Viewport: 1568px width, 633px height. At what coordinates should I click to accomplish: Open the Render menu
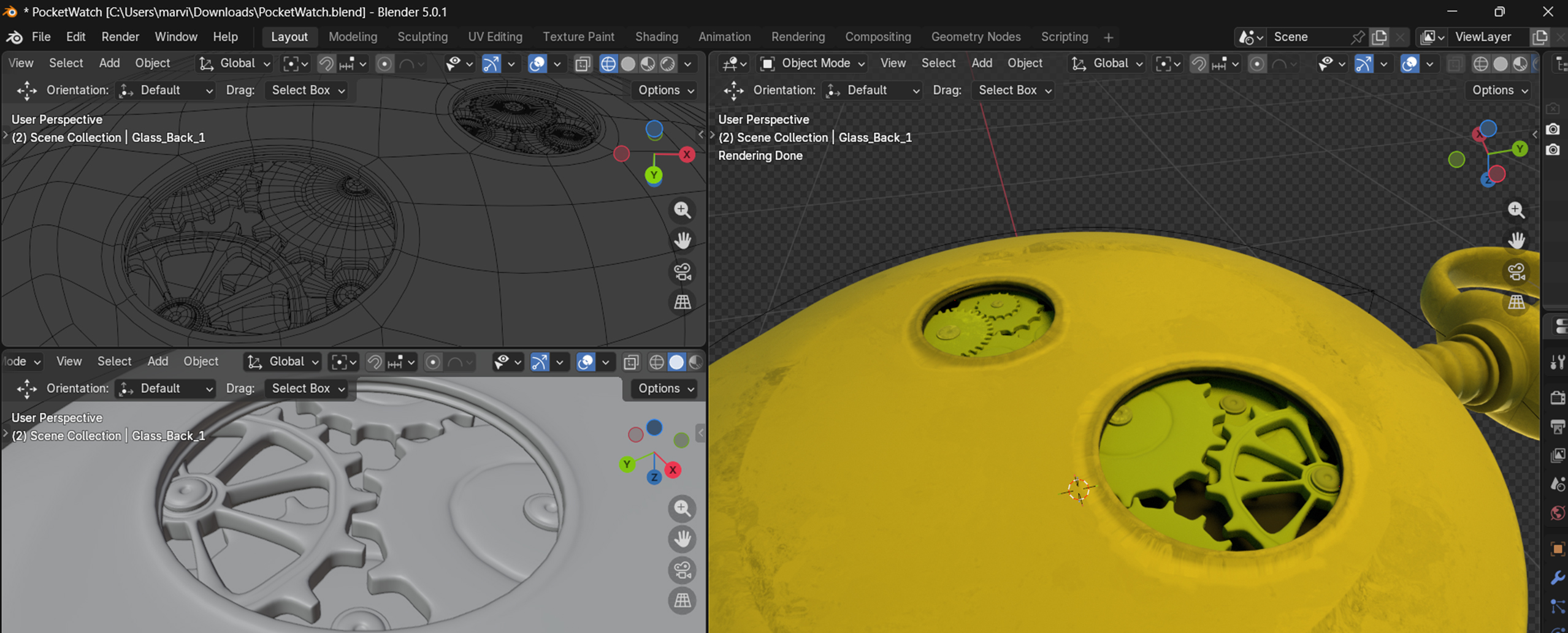(x=120, y=37)
